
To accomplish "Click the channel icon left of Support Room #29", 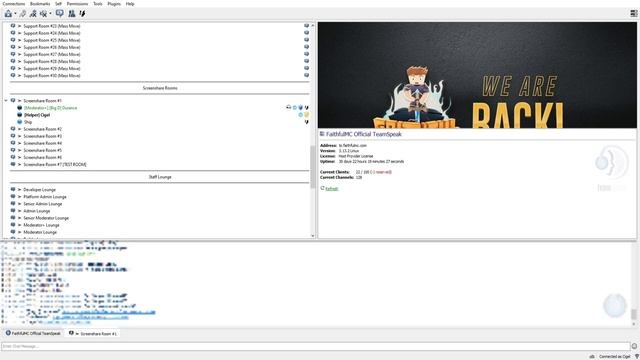I will (13, 68).
